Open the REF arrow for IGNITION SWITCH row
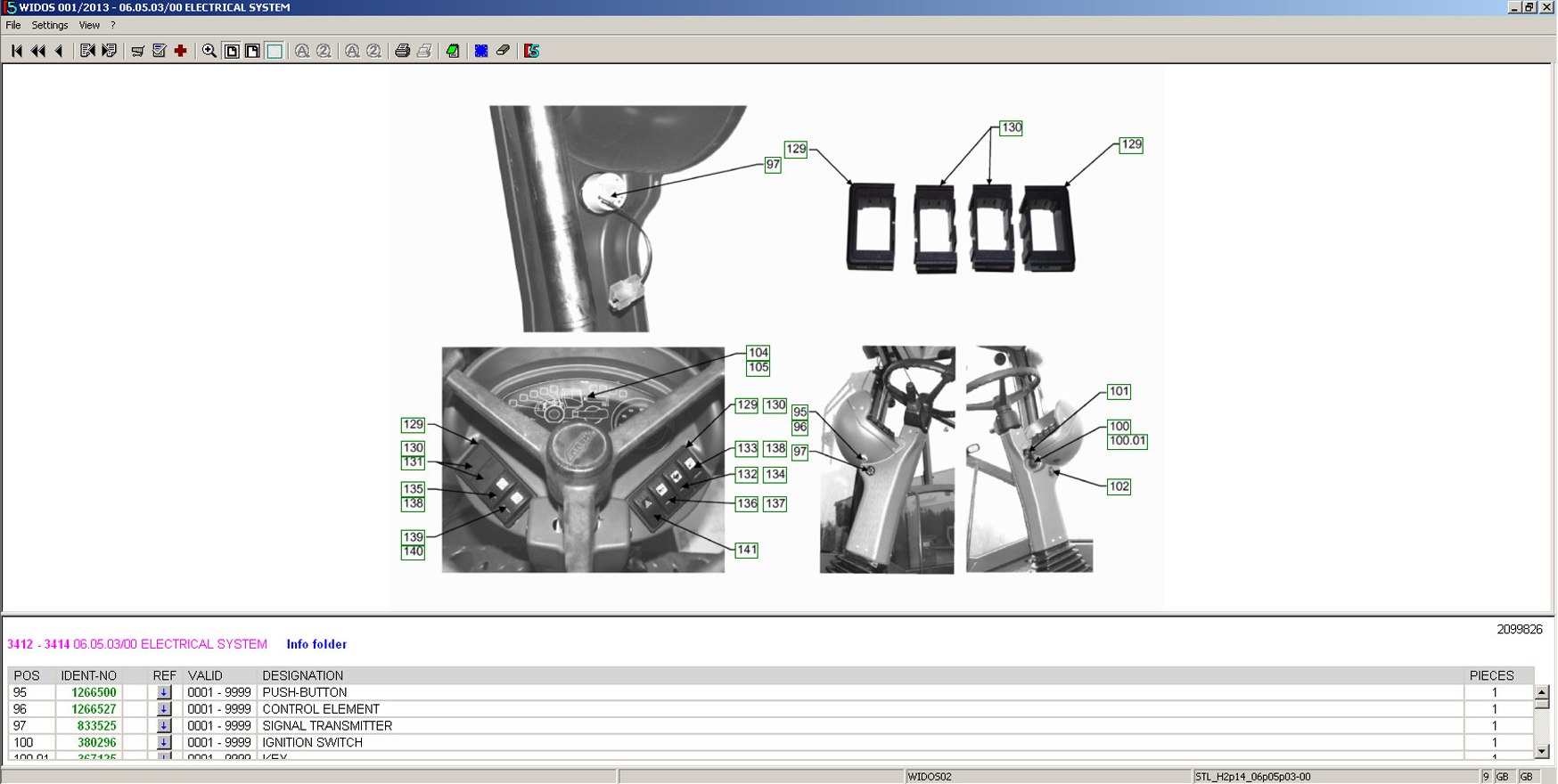This screenshot has width=1558, height=784. (x=164, y=742)
